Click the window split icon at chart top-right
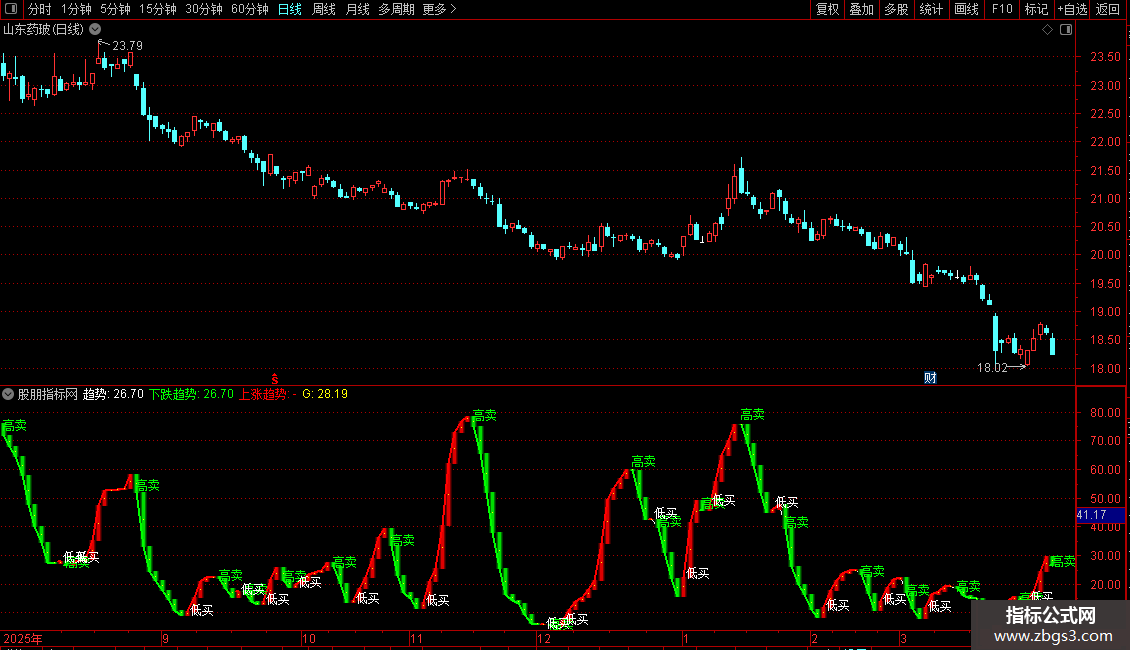Viewport: 1130px width, 650px height. click(1066, 29)
